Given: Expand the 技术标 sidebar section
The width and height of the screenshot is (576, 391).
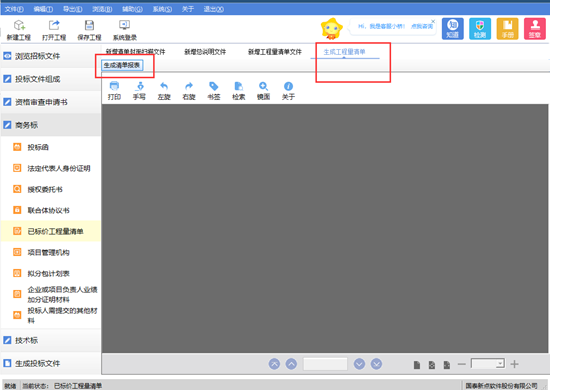Looking at the screenshot, I should pos(50,340).
